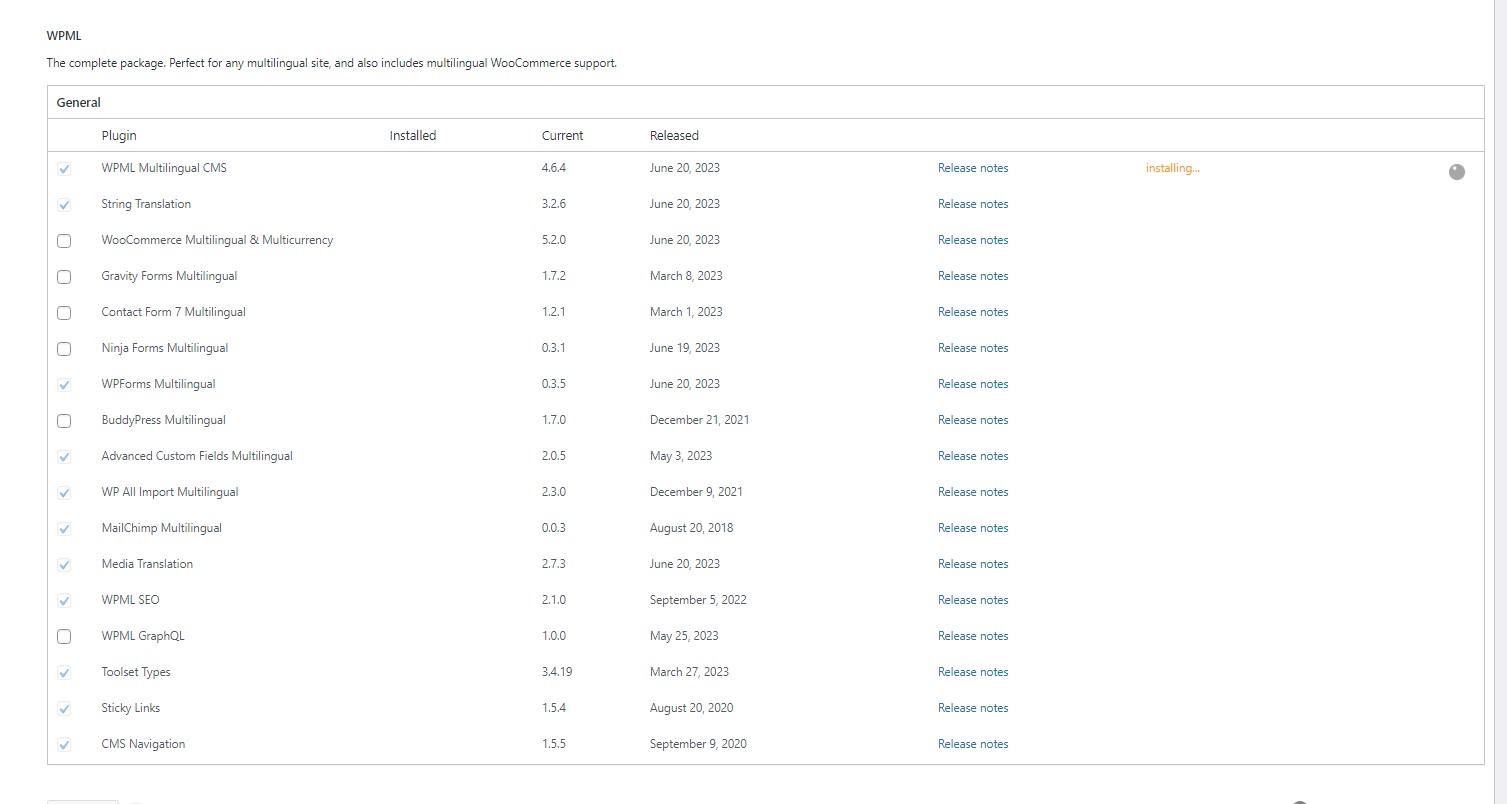Click version 3.4.19 for Toolset Types
Viewport: 1507px width, 804px height.
coord(557,672)
